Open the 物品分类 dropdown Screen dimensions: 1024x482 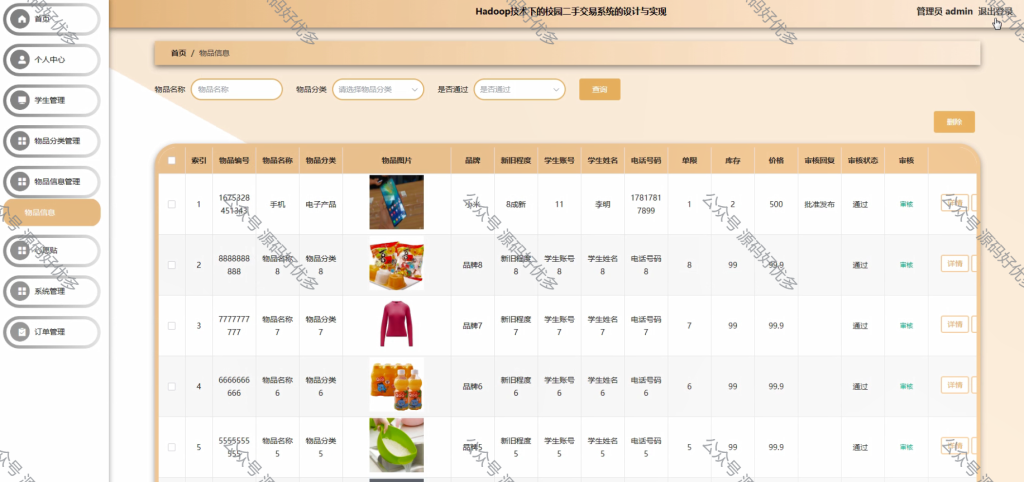pos(378,89)
